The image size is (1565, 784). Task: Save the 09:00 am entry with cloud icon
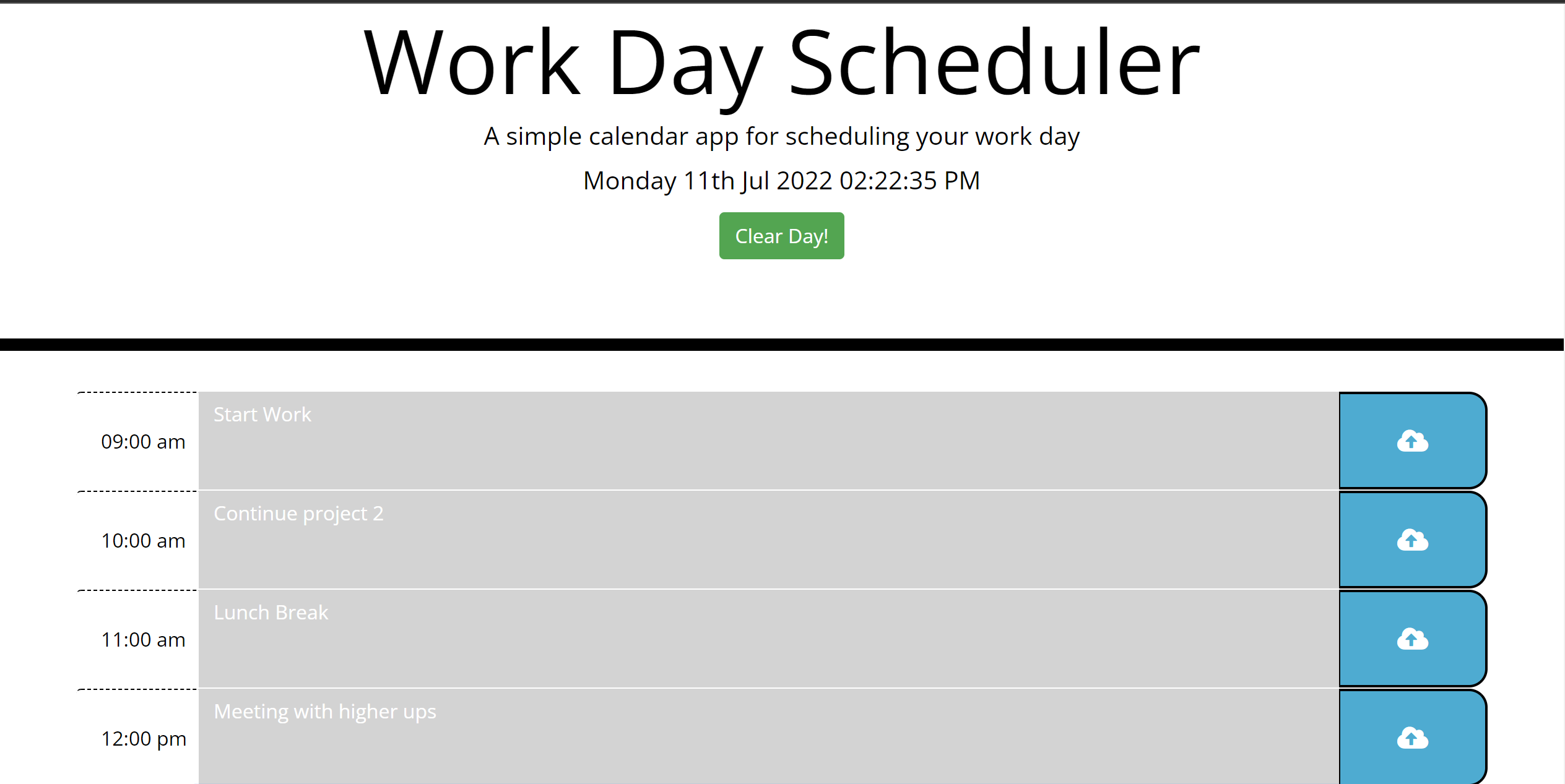[x=1412, y=441]
